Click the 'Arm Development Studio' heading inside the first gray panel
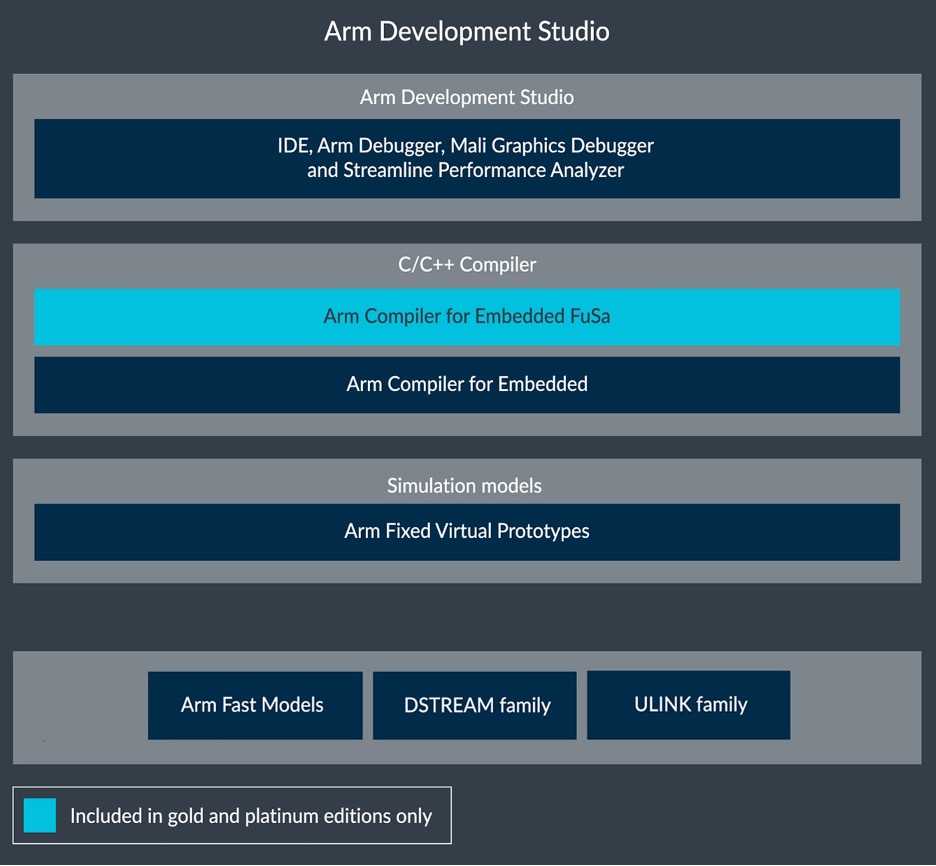This screenshot has height=866, width=936. coord(466,97)
